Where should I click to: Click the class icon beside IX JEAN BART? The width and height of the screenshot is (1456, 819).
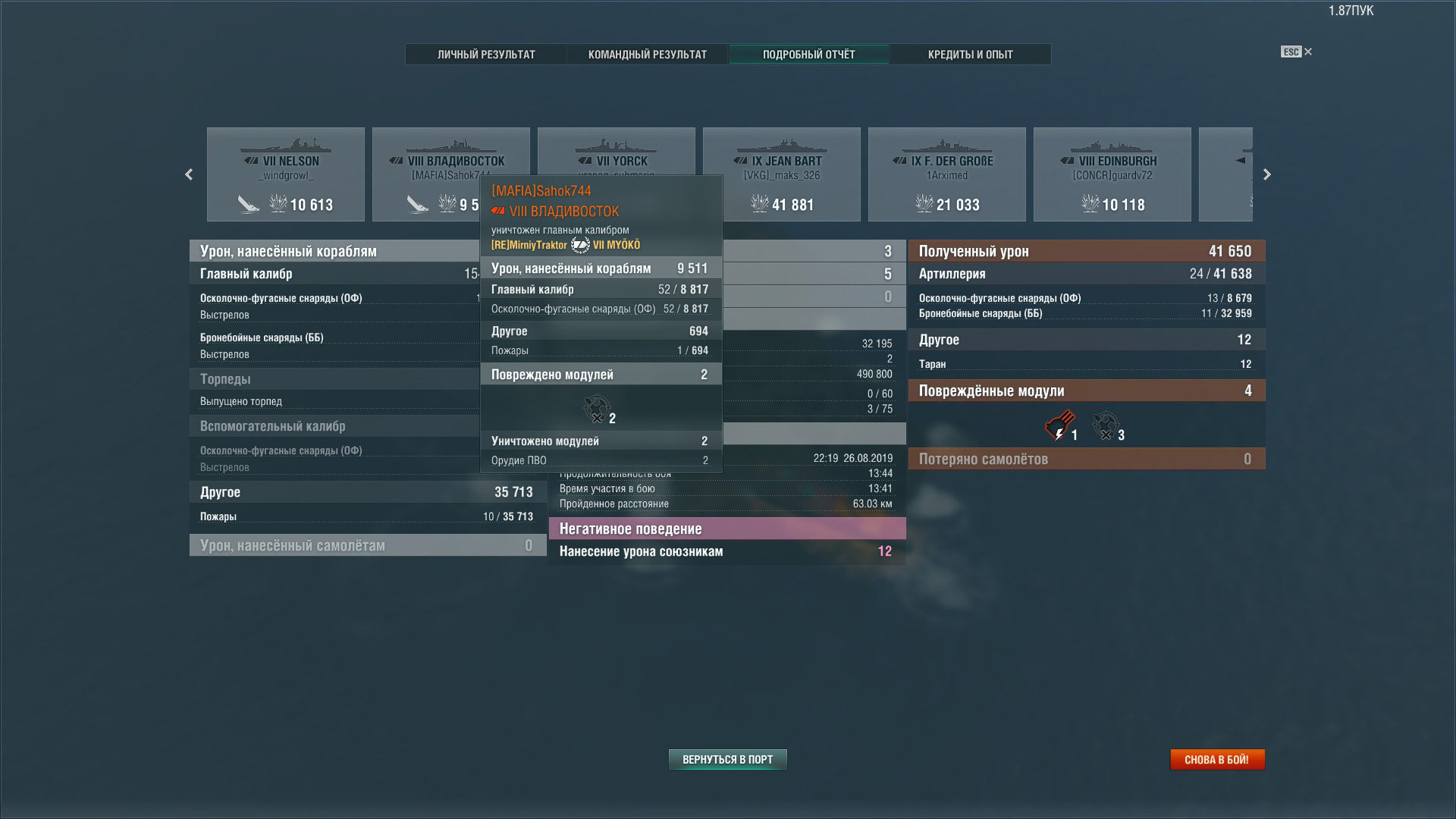741,161
